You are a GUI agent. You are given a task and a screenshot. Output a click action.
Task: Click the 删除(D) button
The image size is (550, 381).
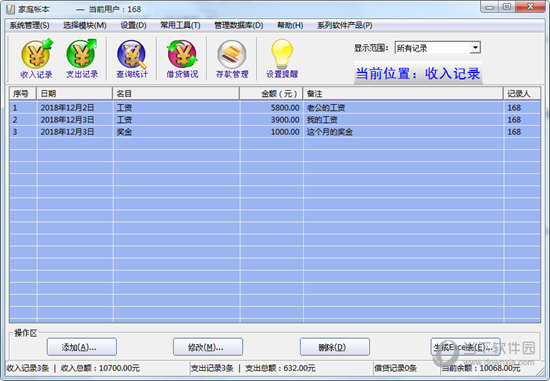coord(335,347)
